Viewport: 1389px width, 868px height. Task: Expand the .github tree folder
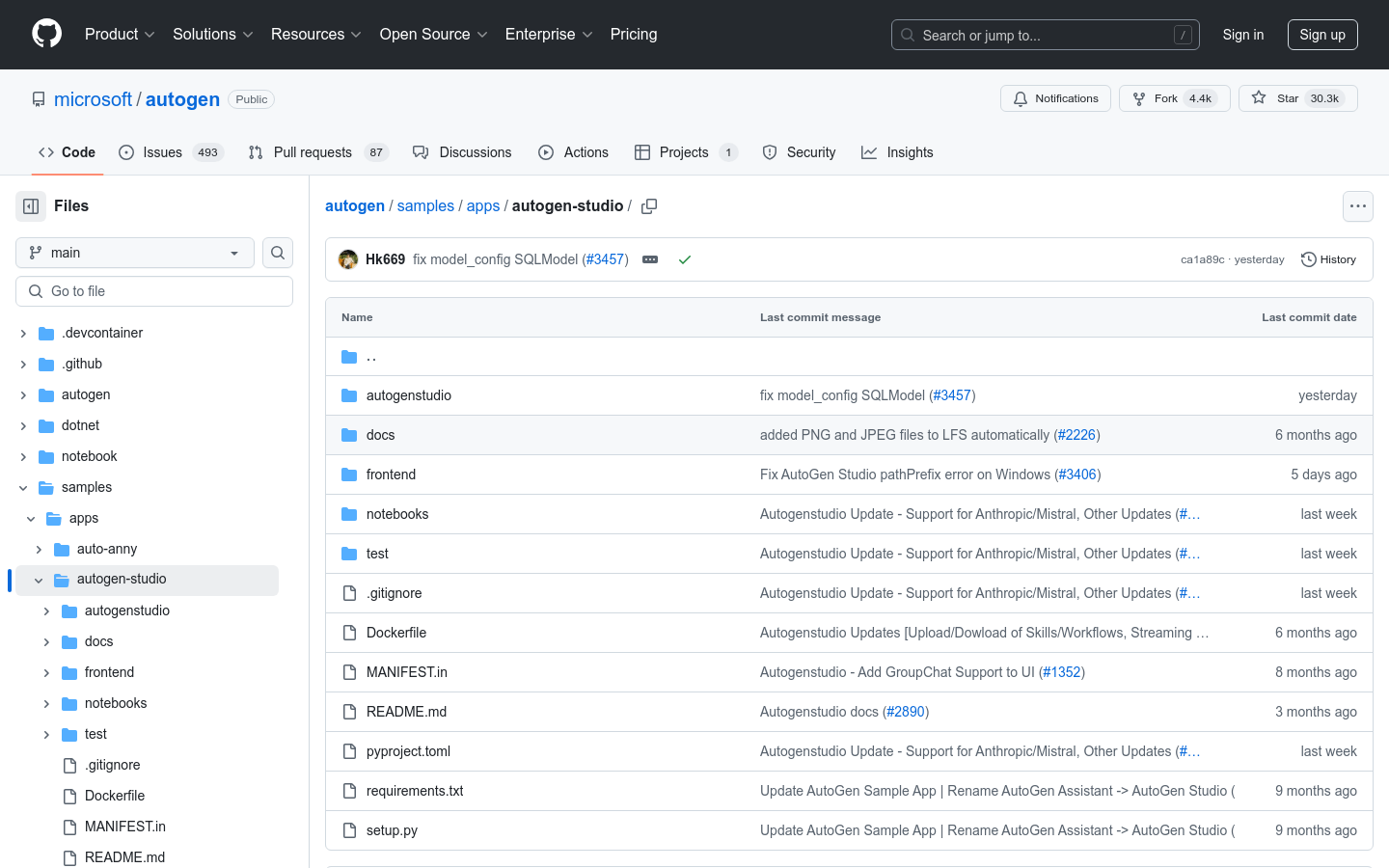pyautogui.click(x=23, y=364)
